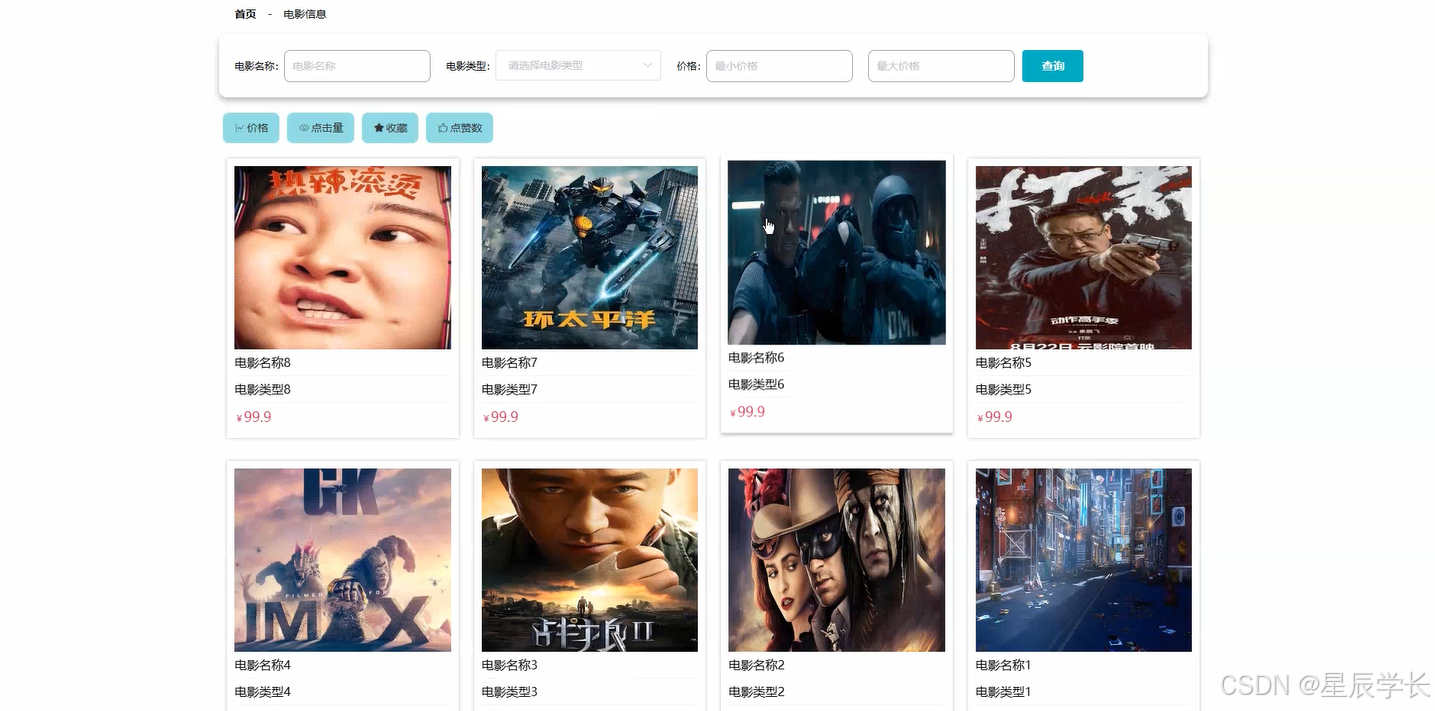Click the title text 电影名称2
The height and width of the screenshot is (711, 1435).
point(757,665)
